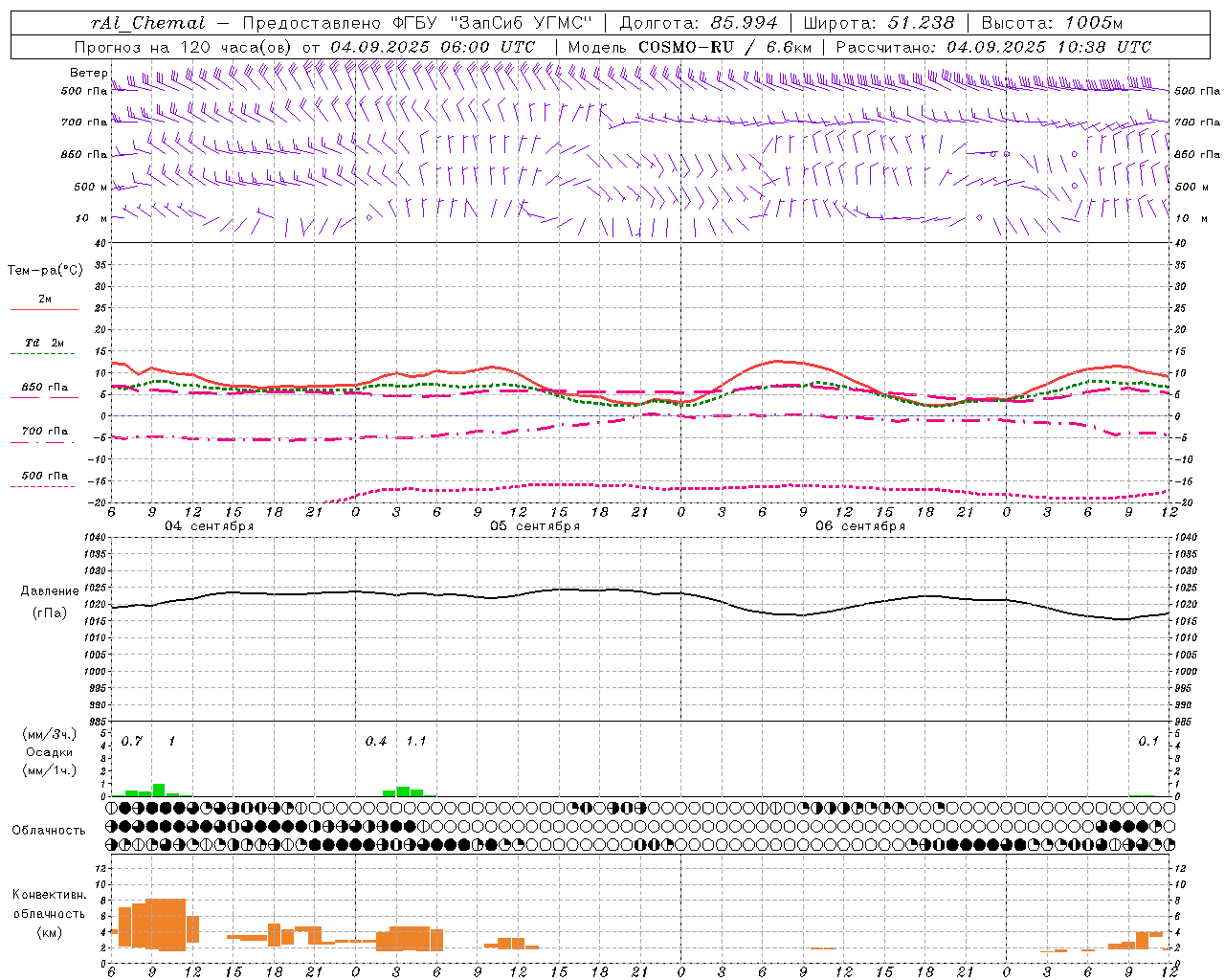Click the '700 гПа' temperature legend entry
Image resolution: width=1225 pixels, height=980 pixels.
(45, 432)
